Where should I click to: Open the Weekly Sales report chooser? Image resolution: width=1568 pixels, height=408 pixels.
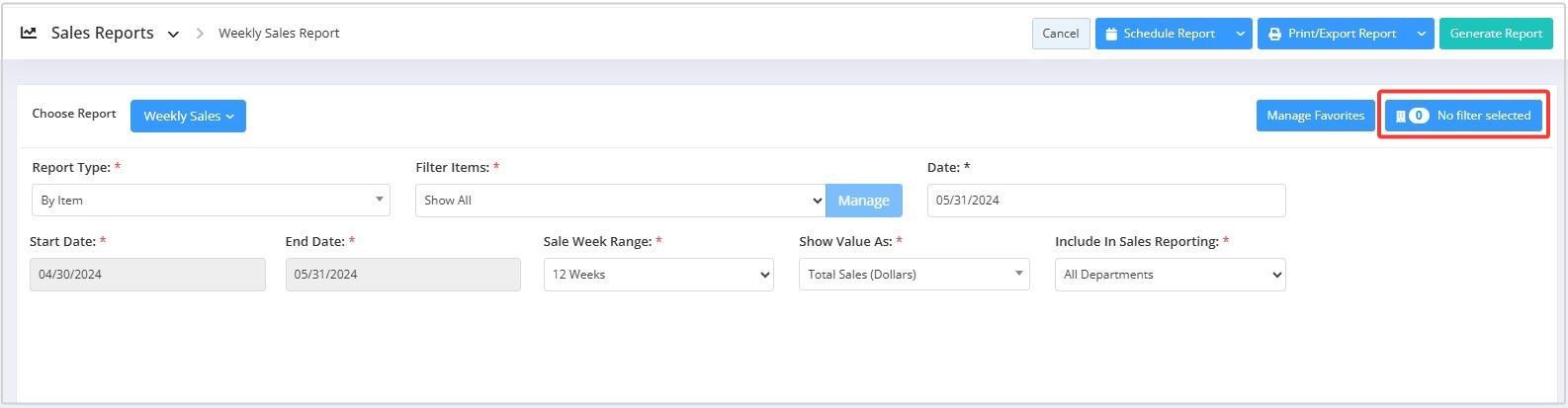coord(188,116)
